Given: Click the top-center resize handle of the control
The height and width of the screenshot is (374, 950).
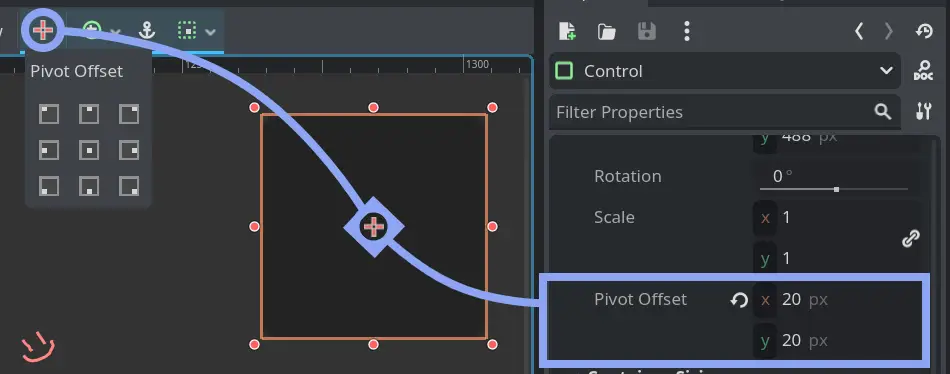Looking at the screenshot, I should 374,107.
